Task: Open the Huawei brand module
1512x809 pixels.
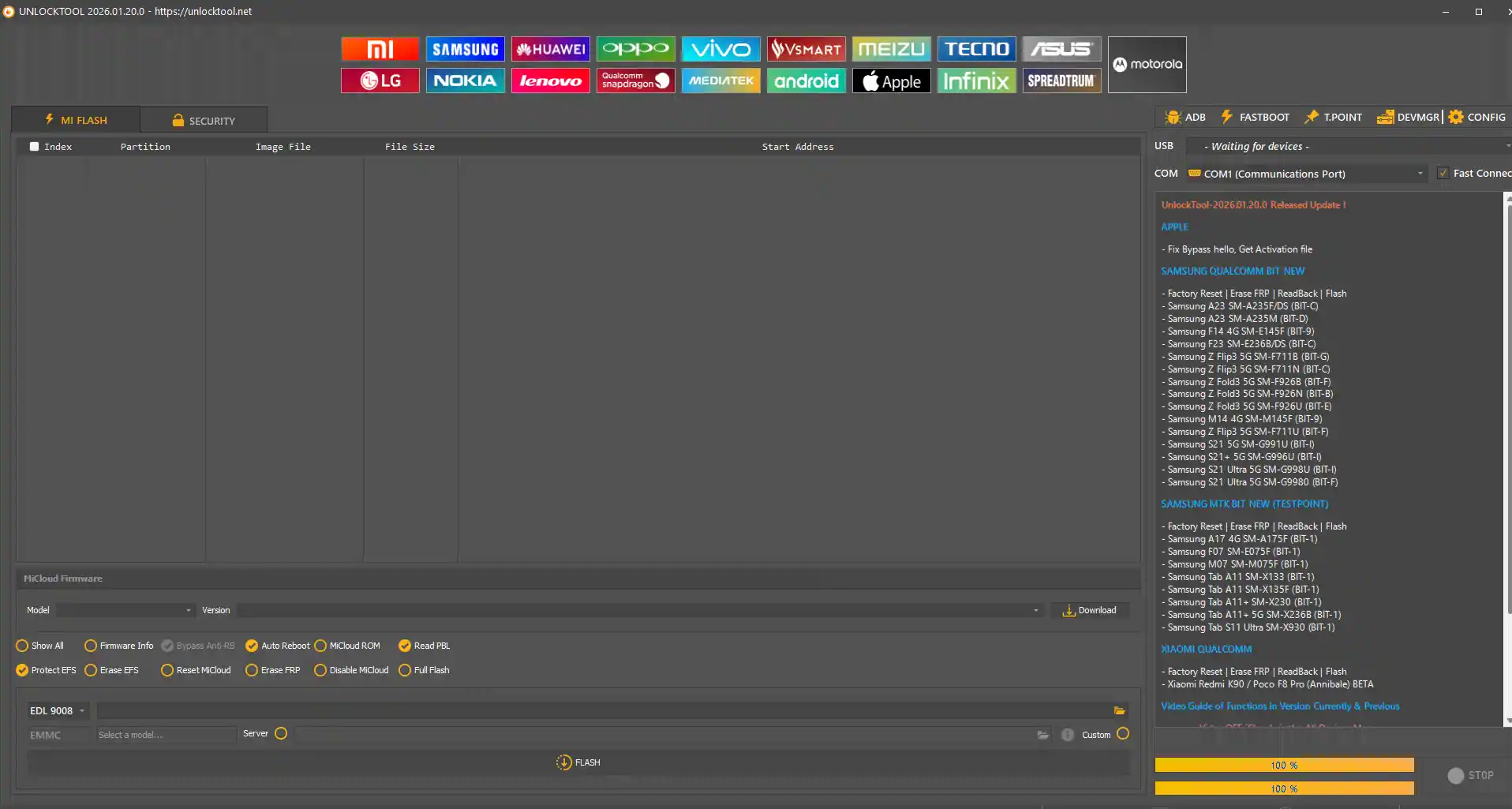Action: [550, 49]
